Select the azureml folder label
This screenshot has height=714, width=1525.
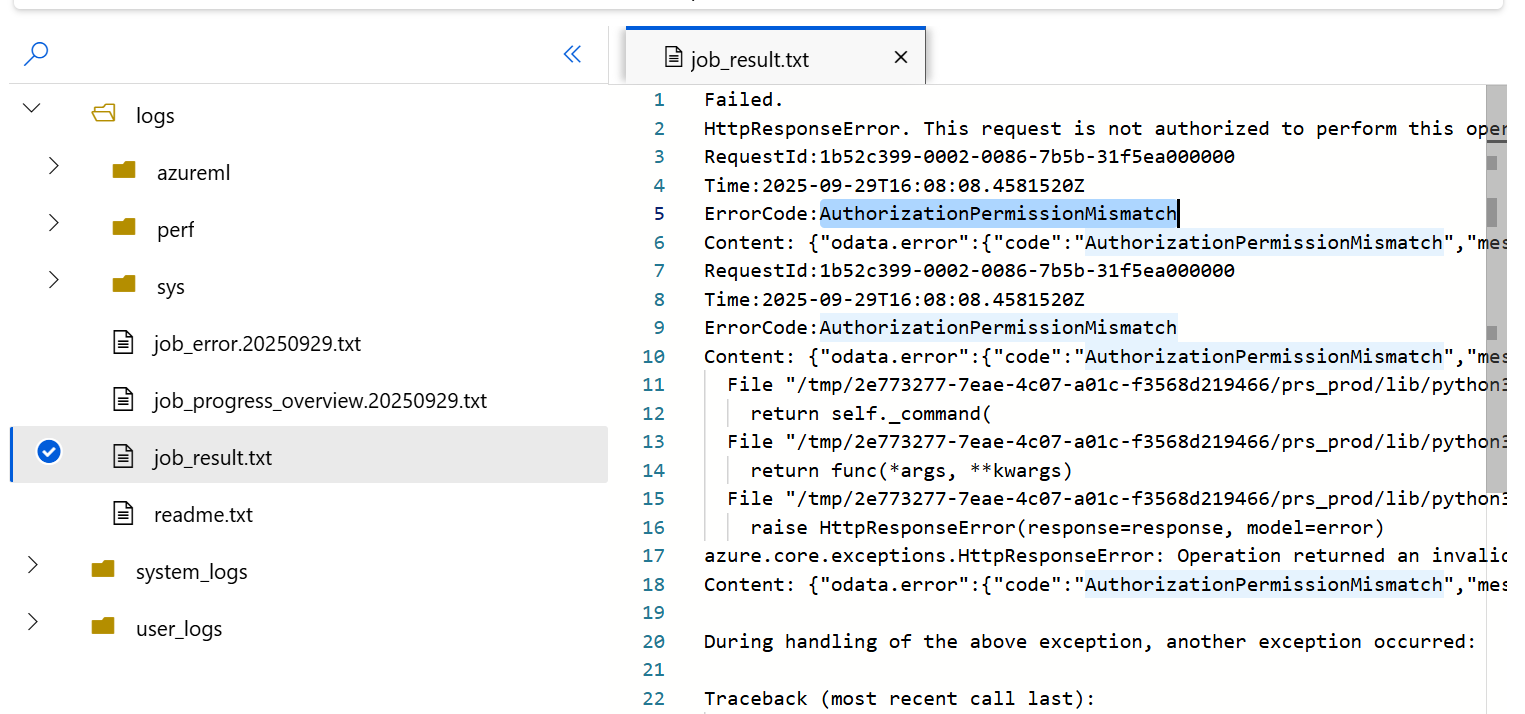pyautogui.click(x=193, y=173)
